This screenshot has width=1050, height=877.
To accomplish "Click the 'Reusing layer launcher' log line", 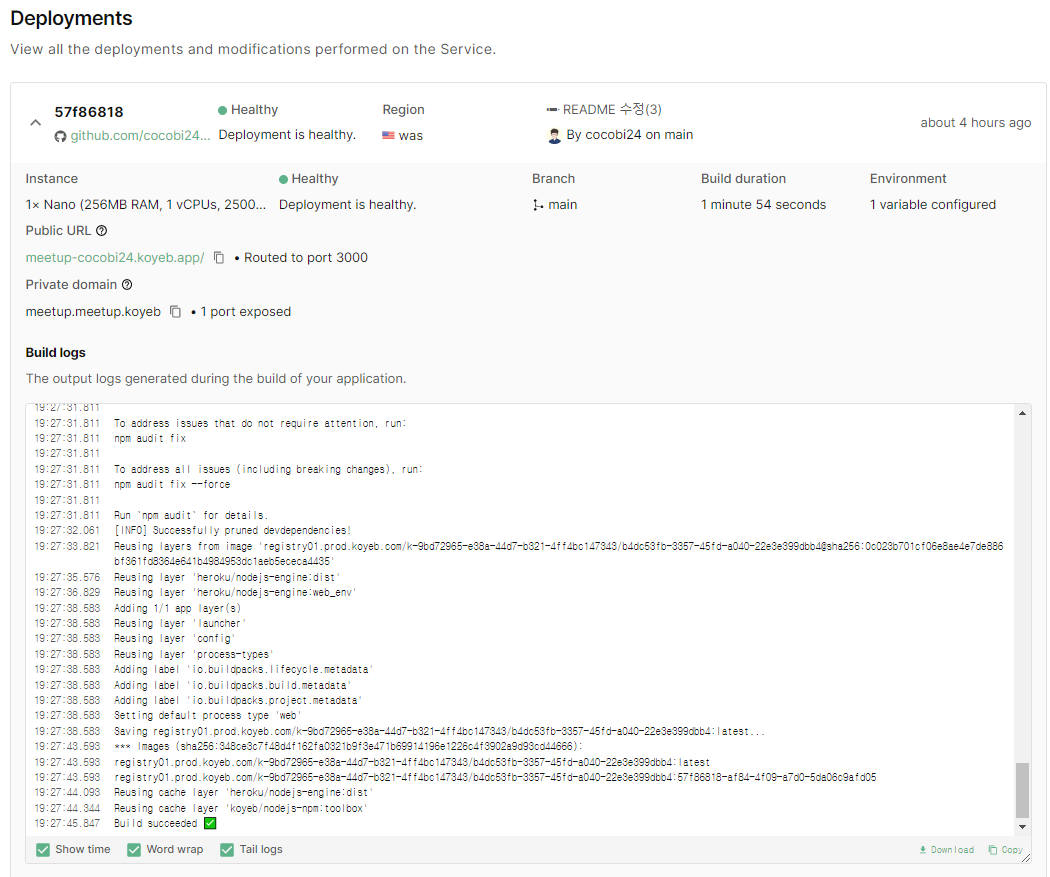I will click(x=179, y=624).
